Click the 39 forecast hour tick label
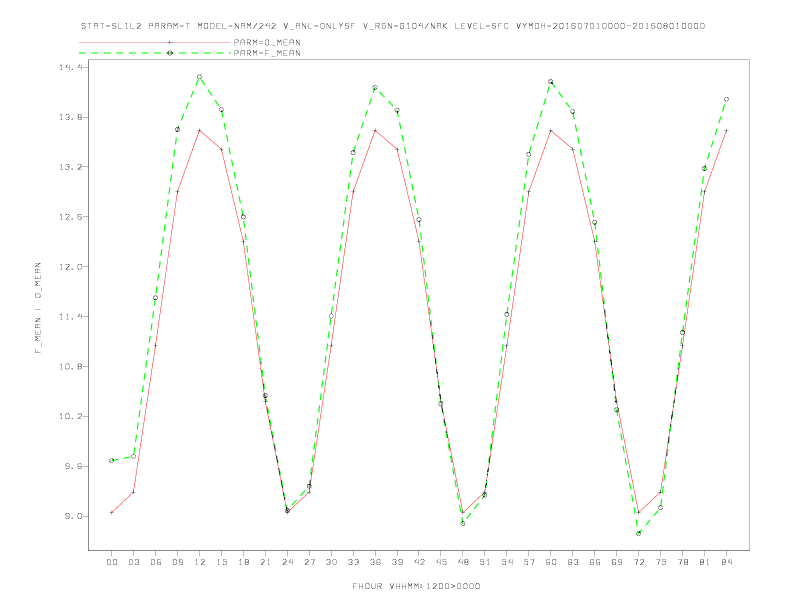792x612 pixels. coord(397,562)
